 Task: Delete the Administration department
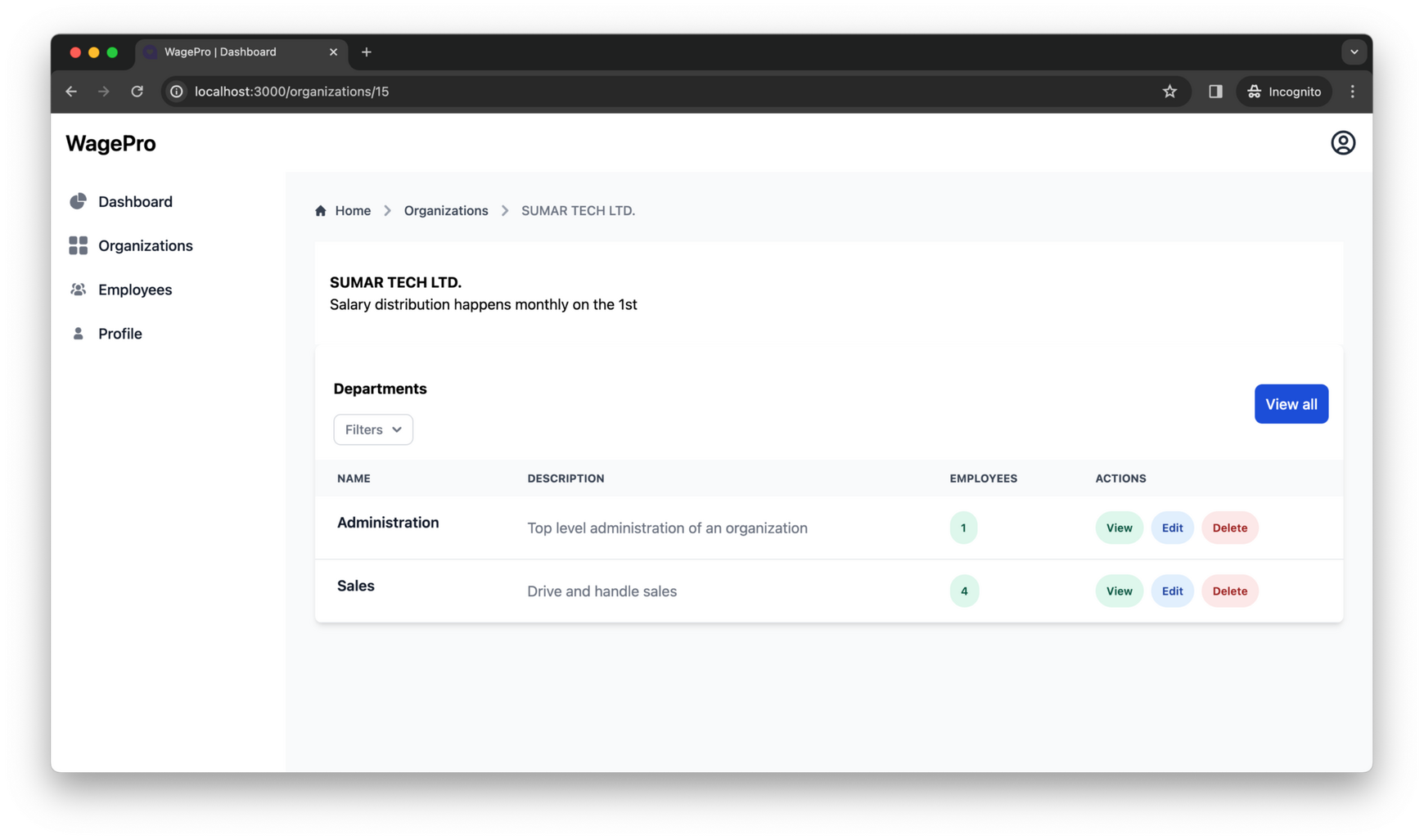point(1230,528)
